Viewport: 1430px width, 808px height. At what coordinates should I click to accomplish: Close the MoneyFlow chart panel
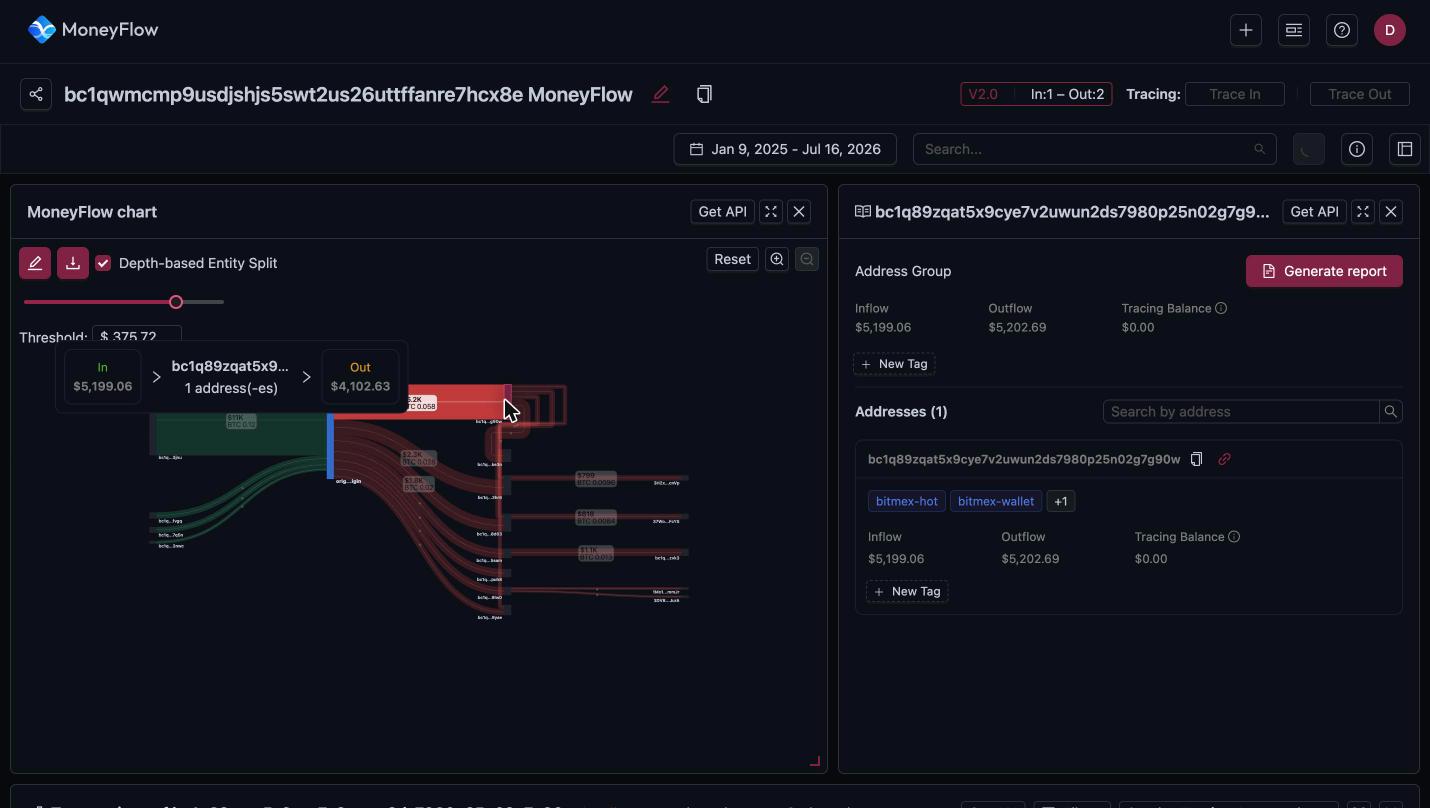tap(799, 212)
